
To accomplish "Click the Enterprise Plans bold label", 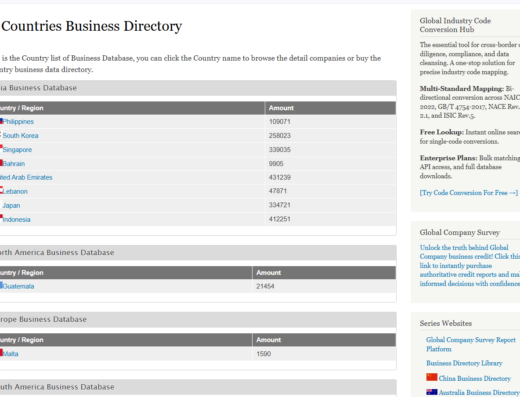I will 448,158.
